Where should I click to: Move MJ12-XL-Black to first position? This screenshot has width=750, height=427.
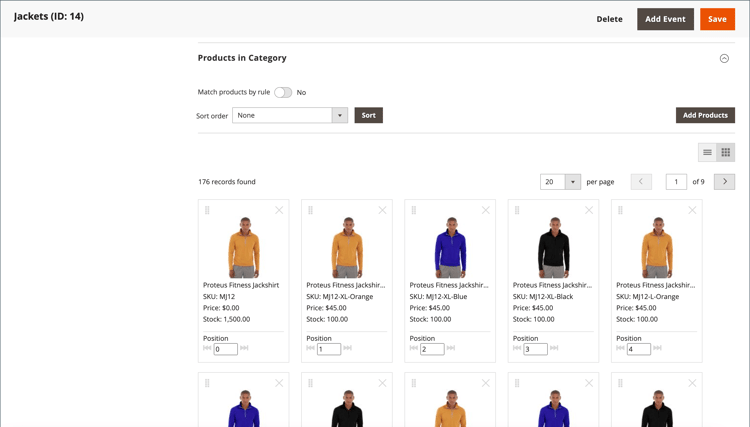tap(517, 348)
